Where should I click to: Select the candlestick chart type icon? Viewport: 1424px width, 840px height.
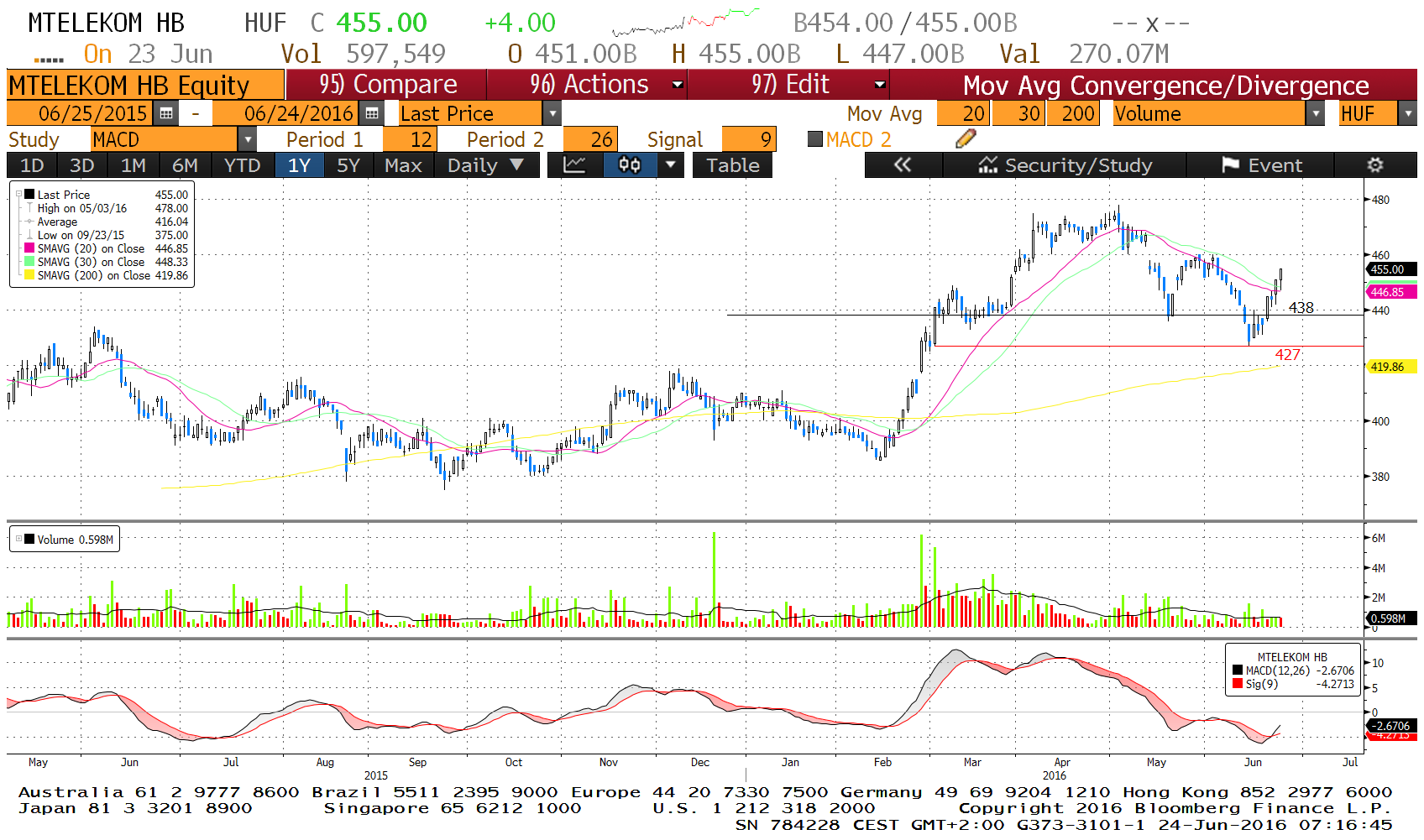point(629,165)
